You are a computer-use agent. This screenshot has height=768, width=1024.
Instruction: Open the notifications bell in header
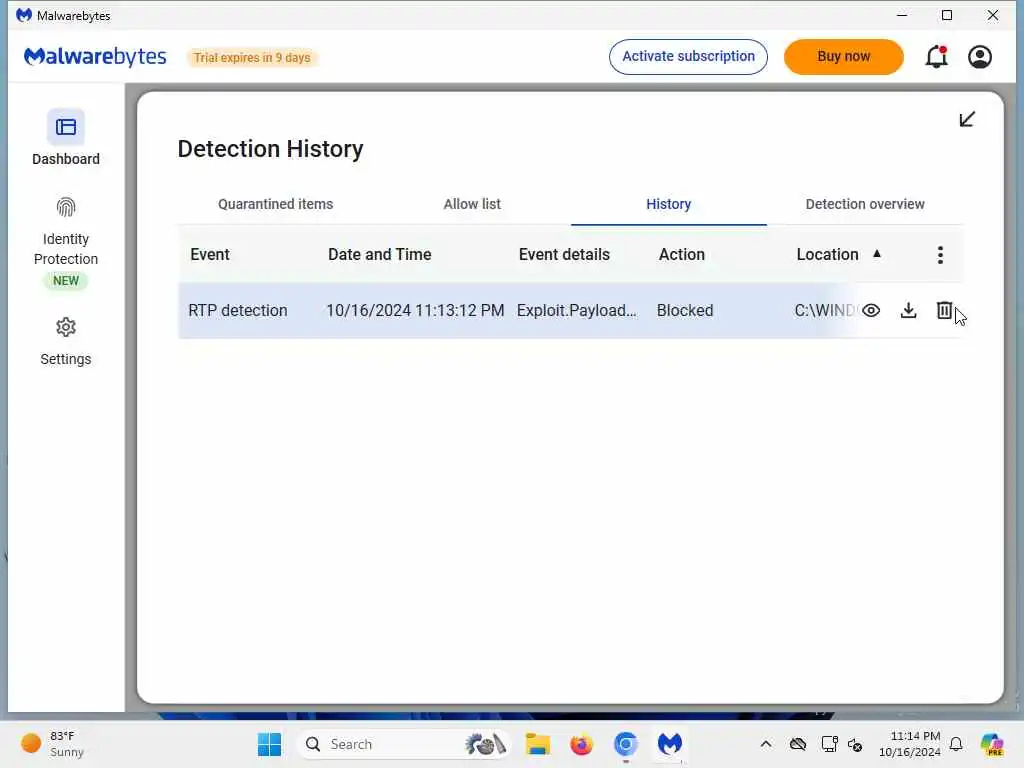tap(936, 57)
